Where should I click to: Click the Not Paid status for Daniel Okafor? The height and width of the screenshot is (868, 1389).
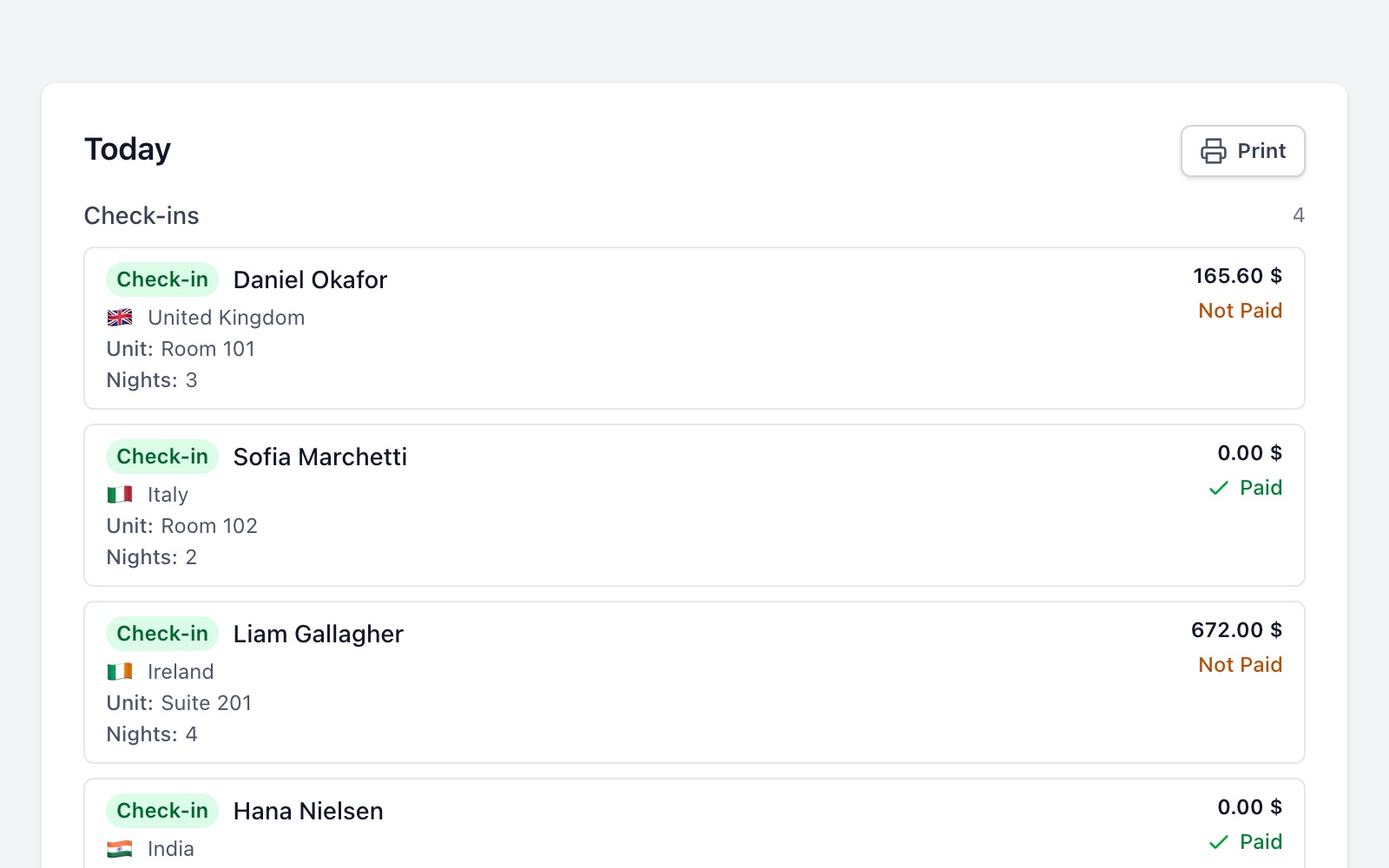[x=1240, y=311]
